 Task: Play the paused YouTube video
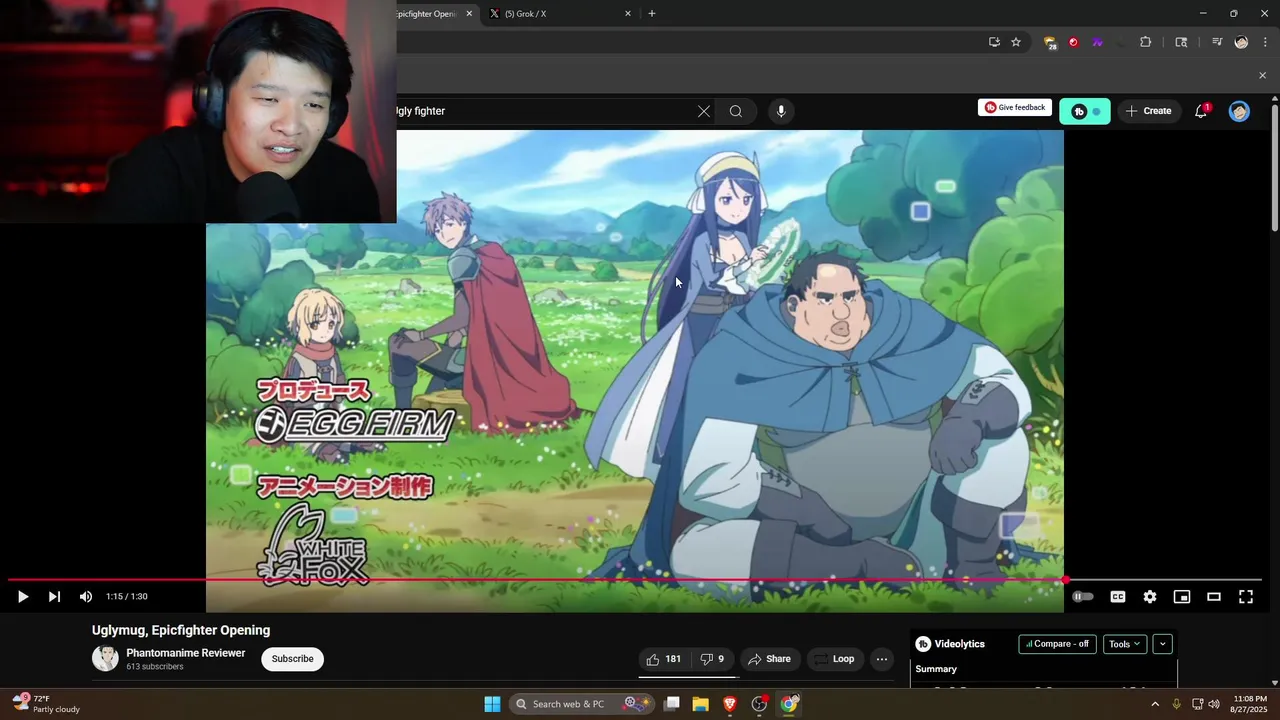coord(22,597)
